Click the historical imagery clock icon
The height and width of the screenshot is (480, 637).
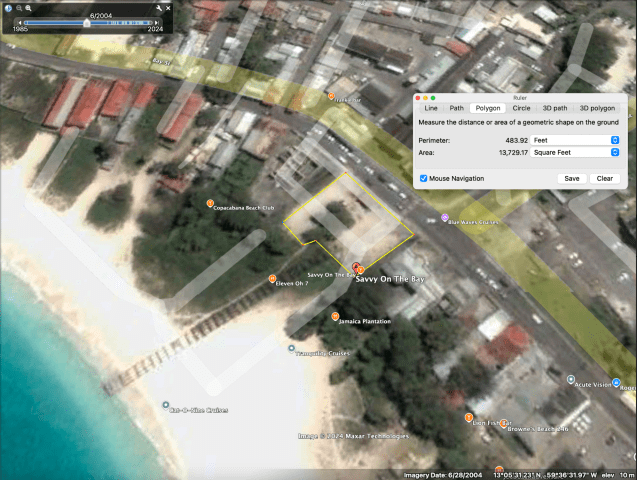click(x=9, y=7)
